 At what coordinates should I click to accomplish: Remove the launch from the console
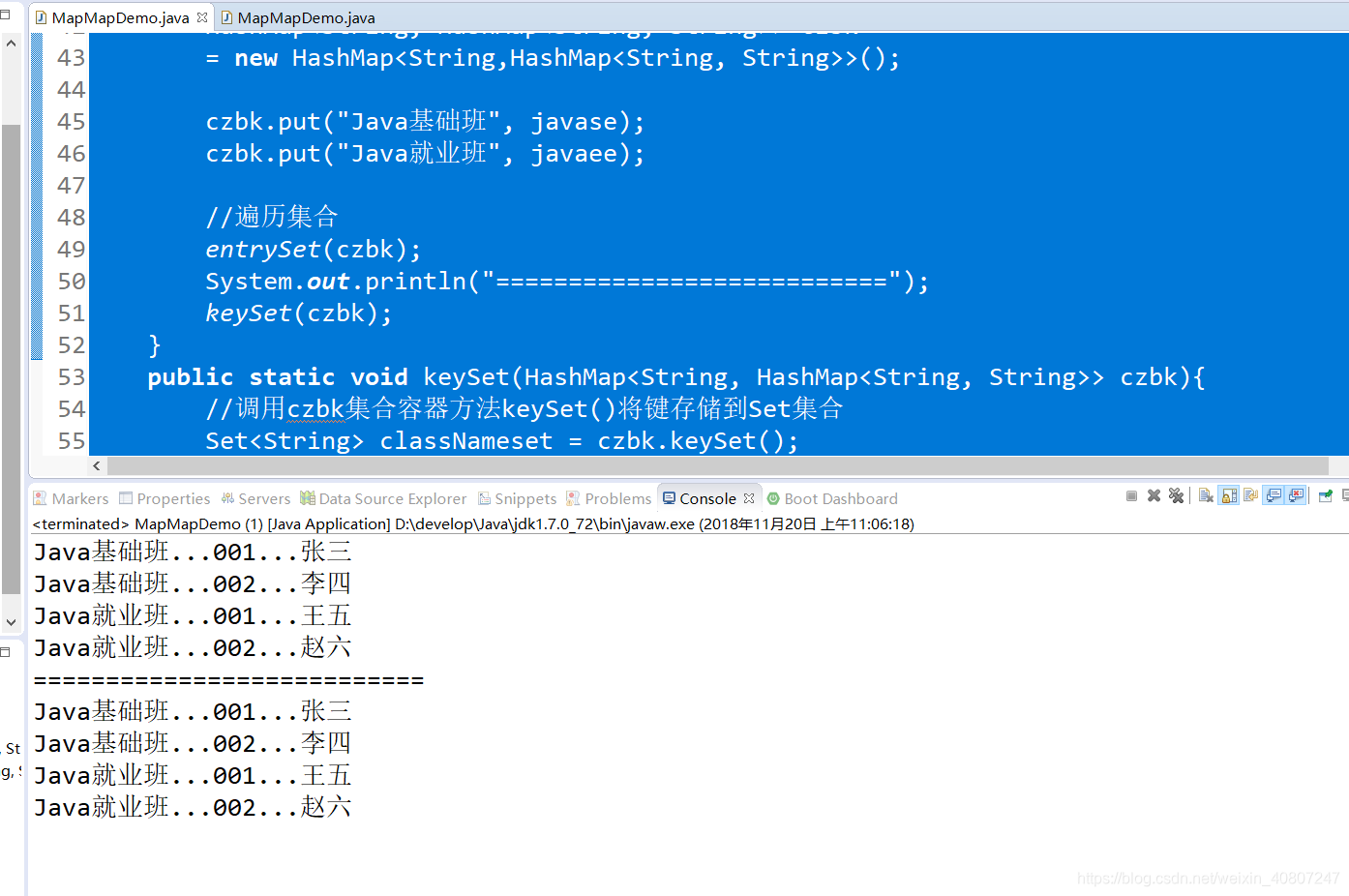pos(1154,496)
